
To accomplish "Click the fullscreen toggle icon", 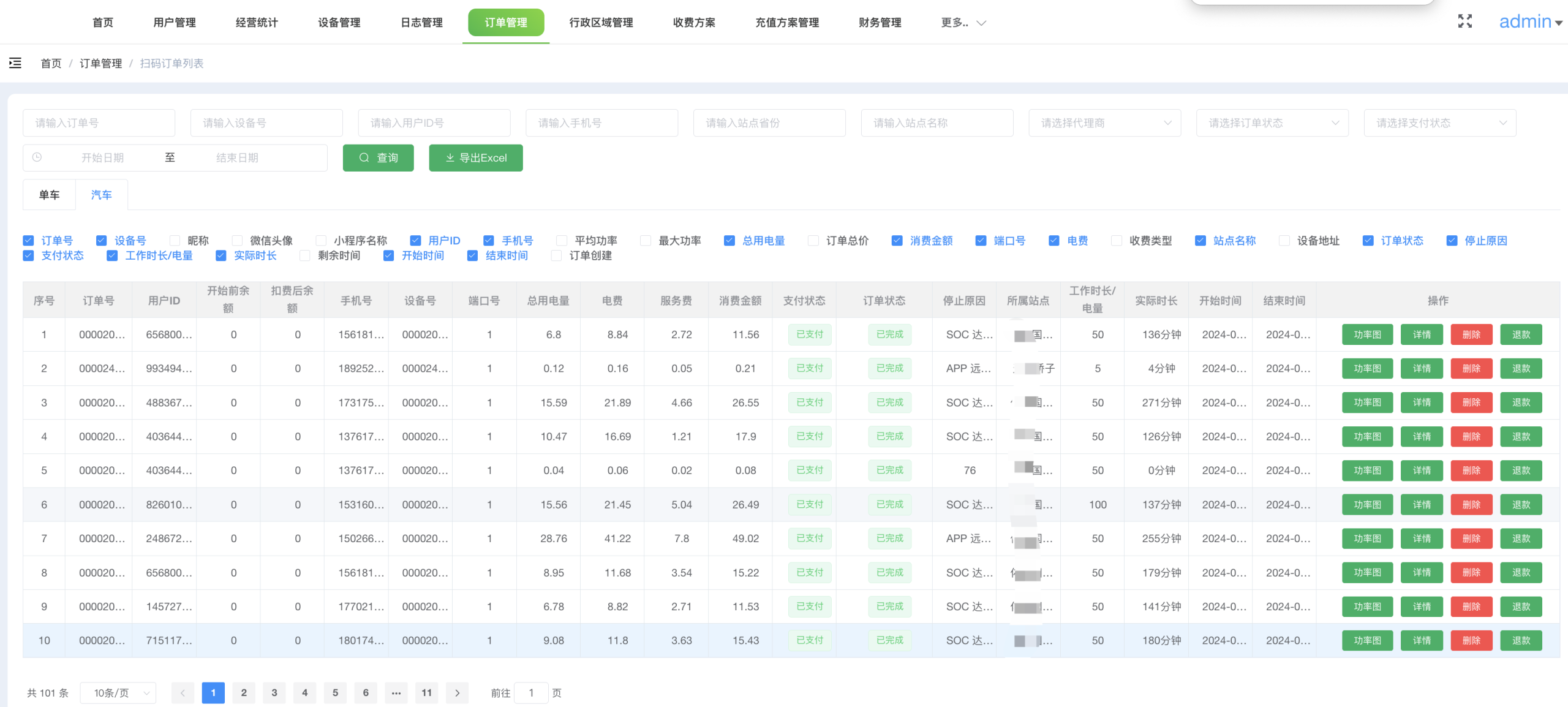I will [1464, 21].
